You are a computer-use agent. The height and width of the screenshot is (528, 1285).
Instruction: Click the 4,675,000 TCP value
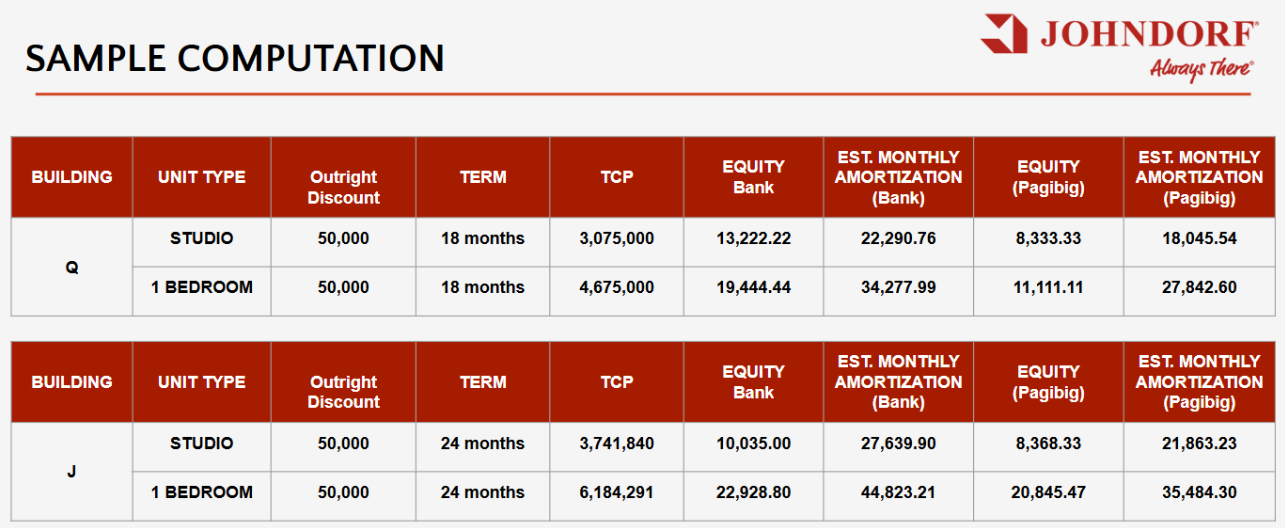(x=616, y=288)
